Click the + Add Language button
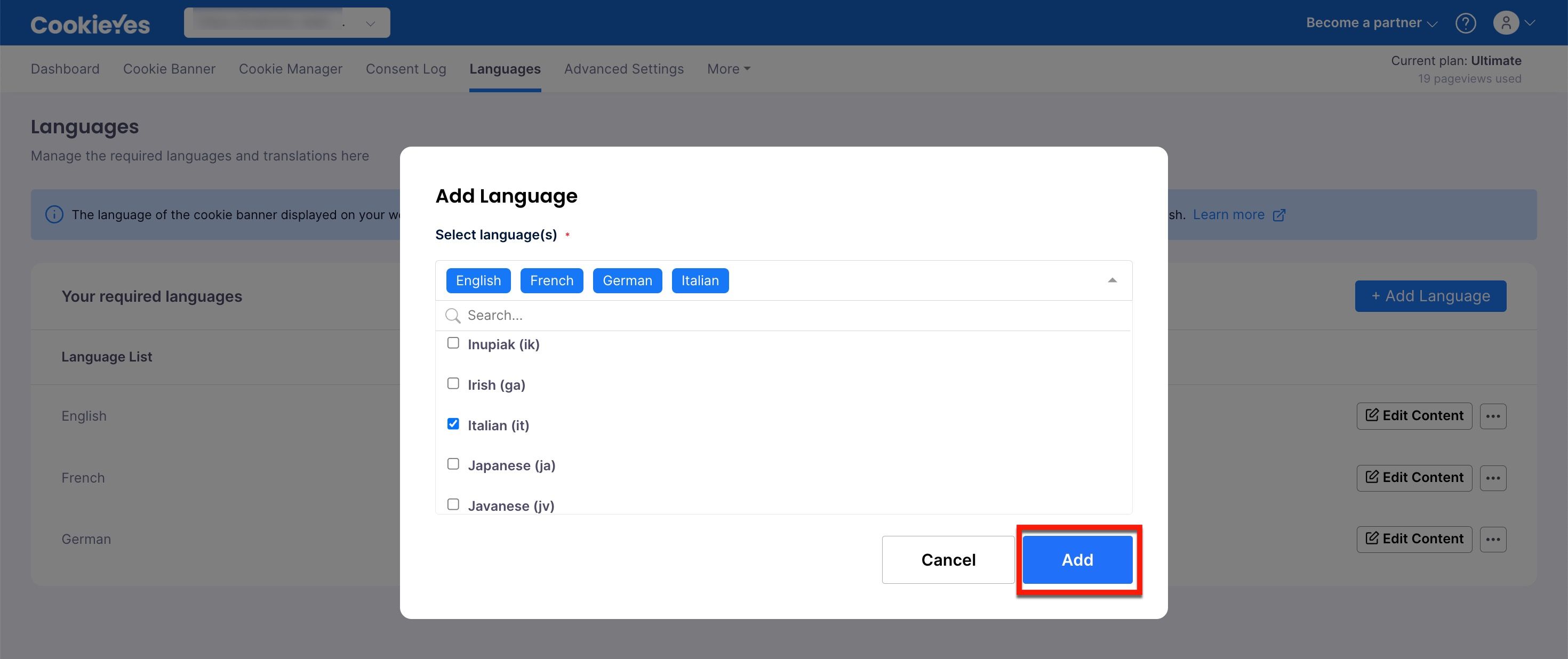The image size is (1568, 659). click(x=1430, y=296)
